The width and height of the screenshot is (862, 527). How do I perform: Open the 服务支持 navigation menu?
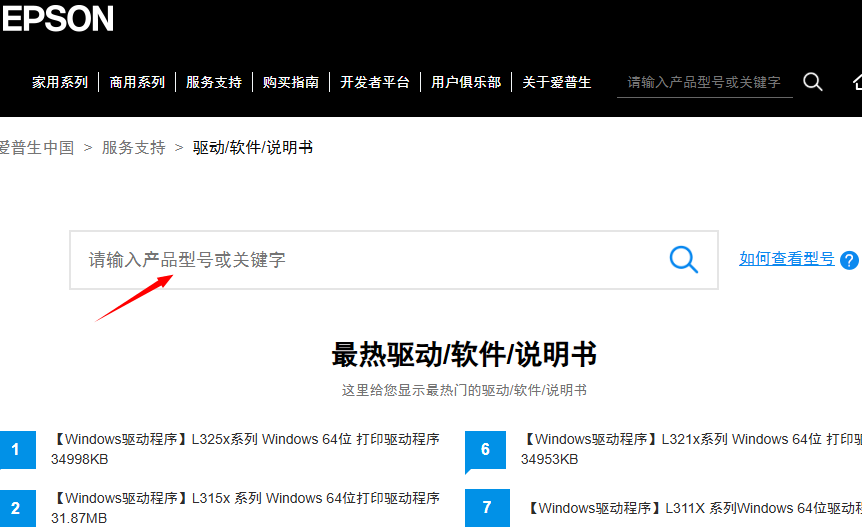tap(214, 82)
